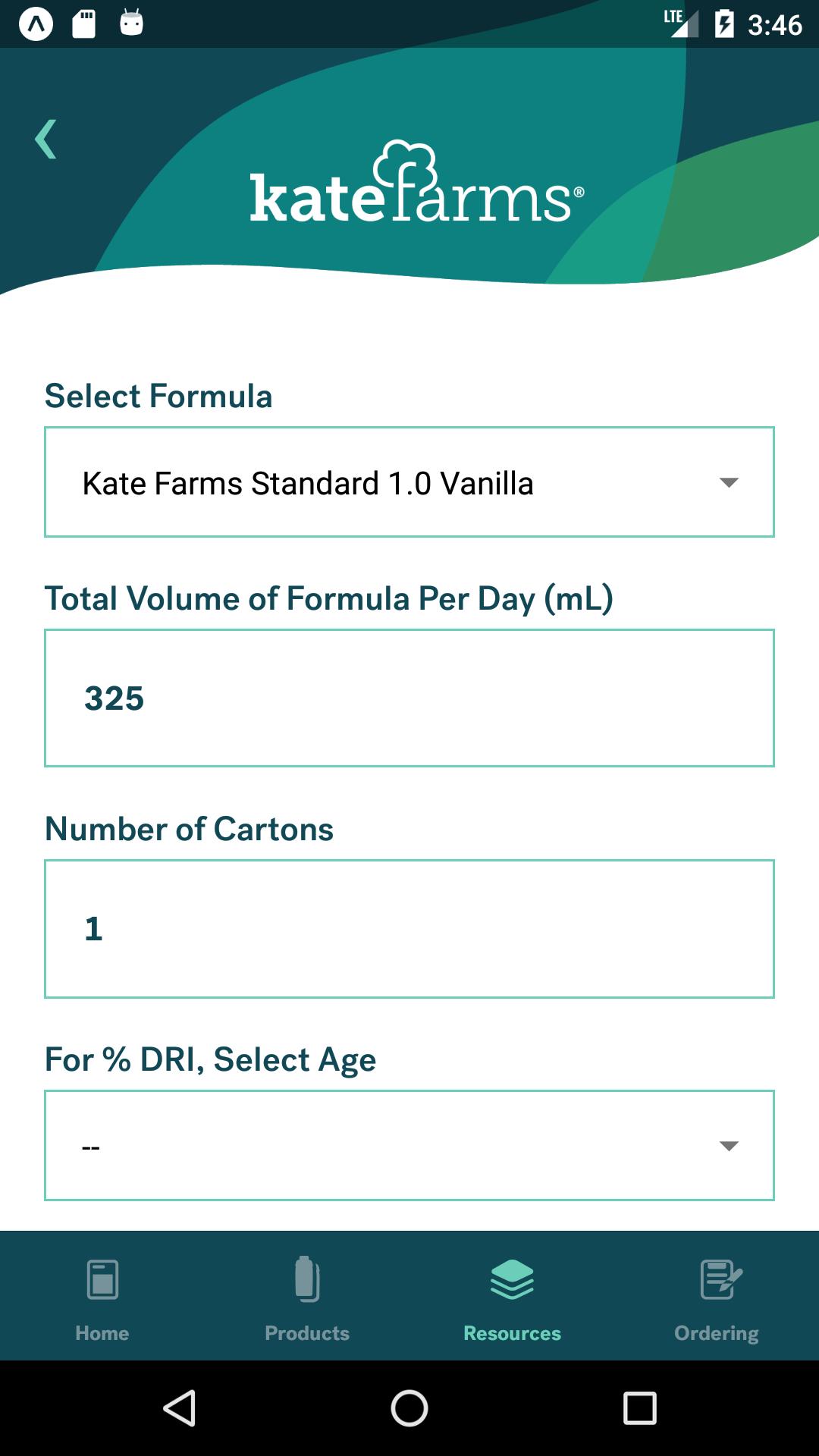Focus Total Volume field showing 325
Image resolution: width=819 pixels, height=1456 pixels.
[409, 698]
